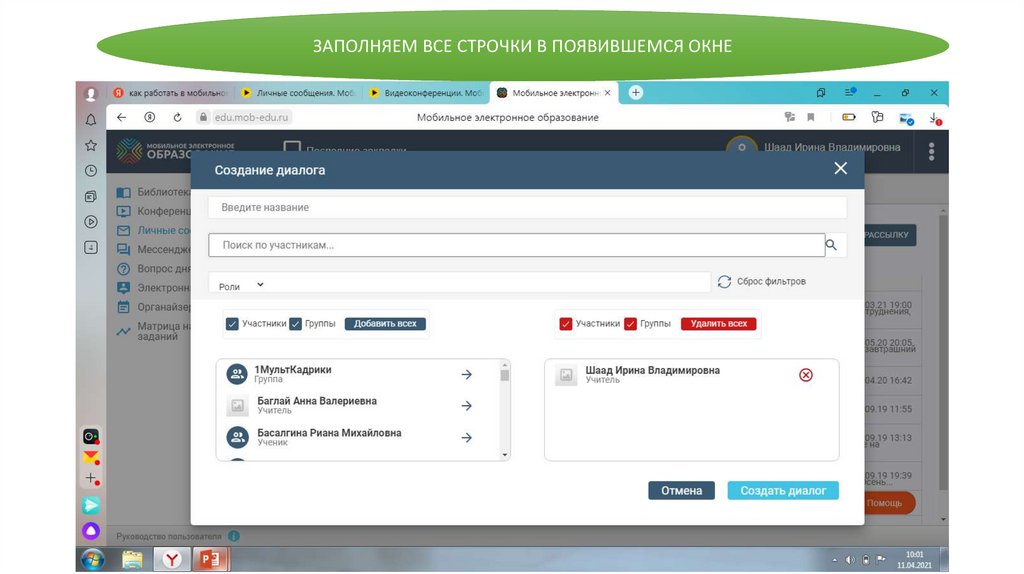The image size is (1024, 574).
Task: Open Вопрос дня in the left menu
Action: pos(153,268)
